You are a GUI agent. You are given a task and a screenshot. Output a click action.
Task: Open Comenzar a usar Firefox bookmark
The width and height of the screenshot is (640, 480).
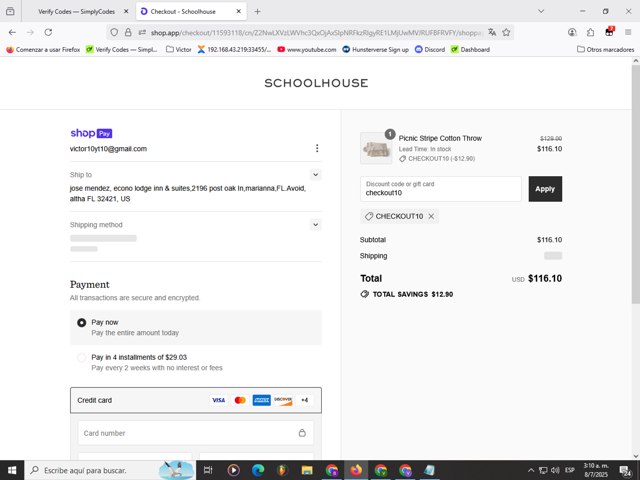point(43,49)
